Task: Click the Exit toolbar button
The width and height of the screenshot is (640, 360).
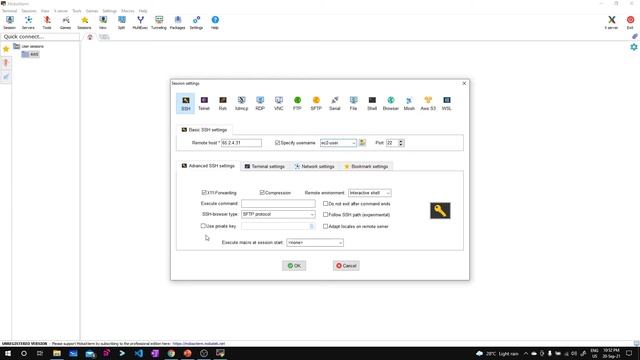Action: 630,22
